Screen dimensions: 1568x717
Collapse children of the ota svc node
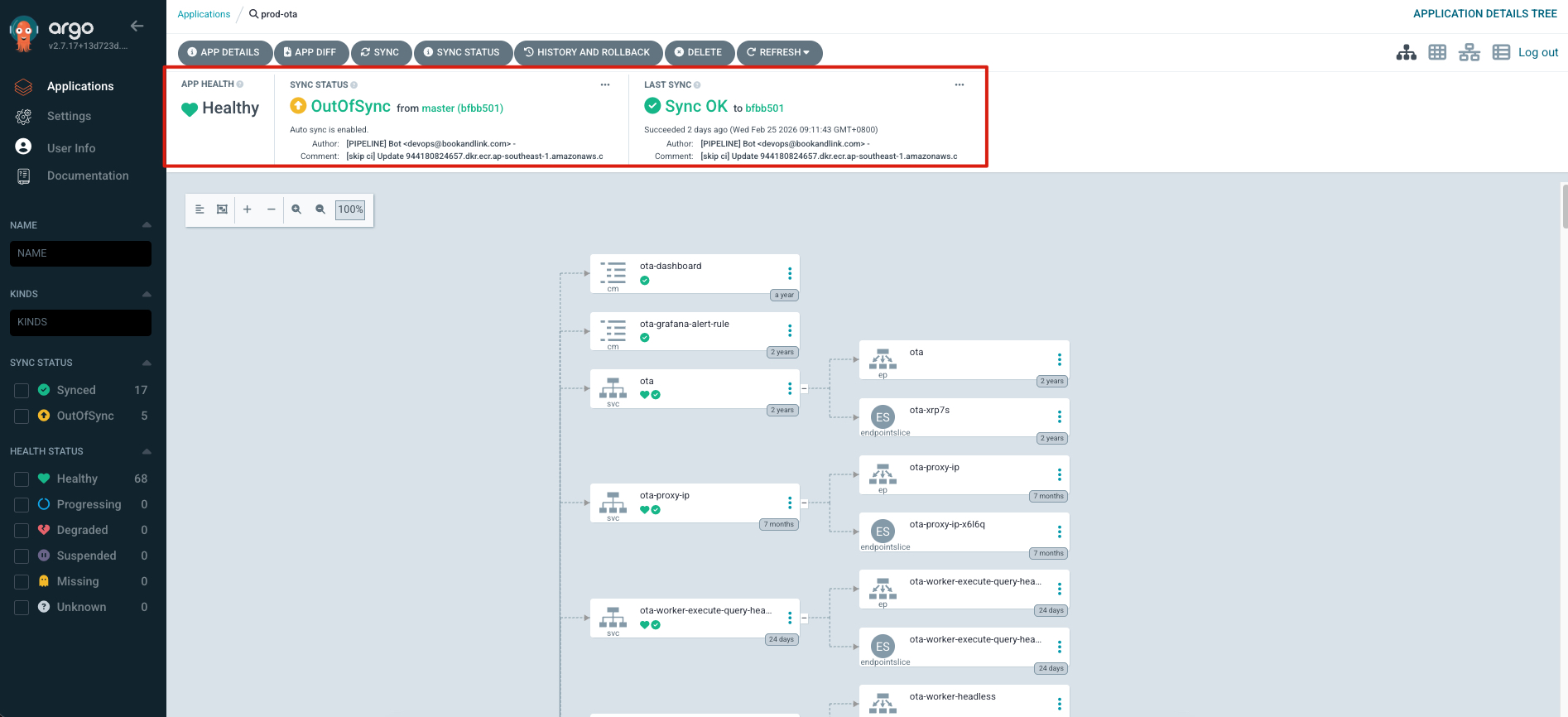coord(804,388)
